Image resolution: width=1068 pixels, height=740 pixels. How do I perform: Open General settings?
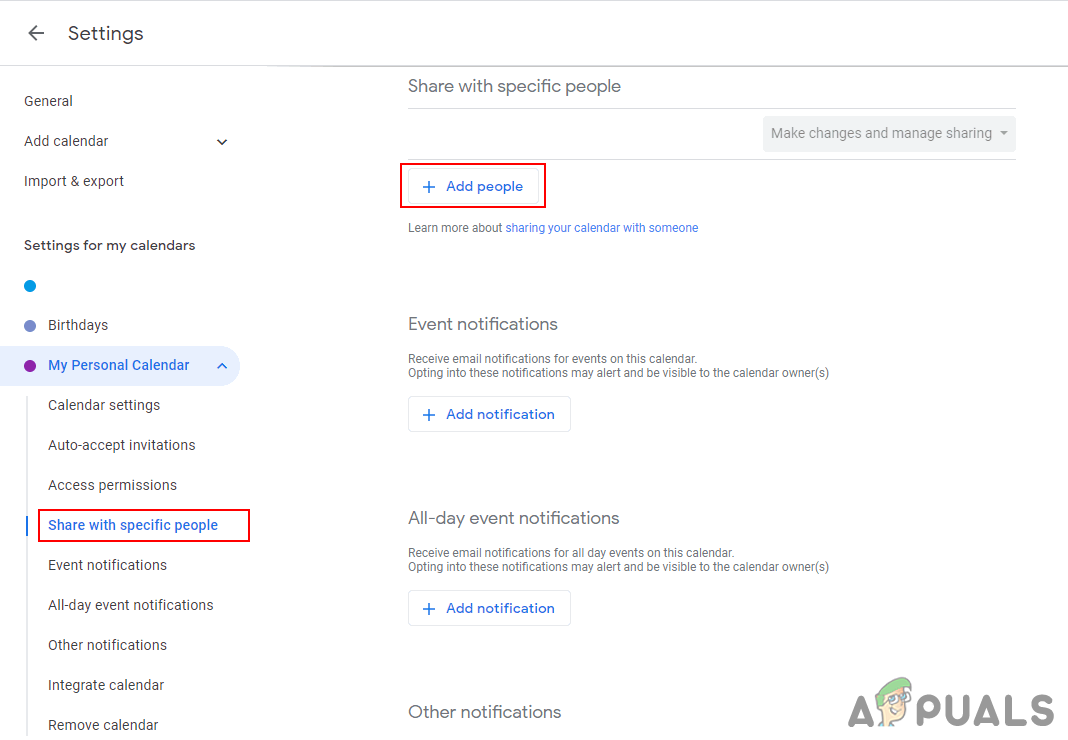pyautogui.click(x=48, y=101)
